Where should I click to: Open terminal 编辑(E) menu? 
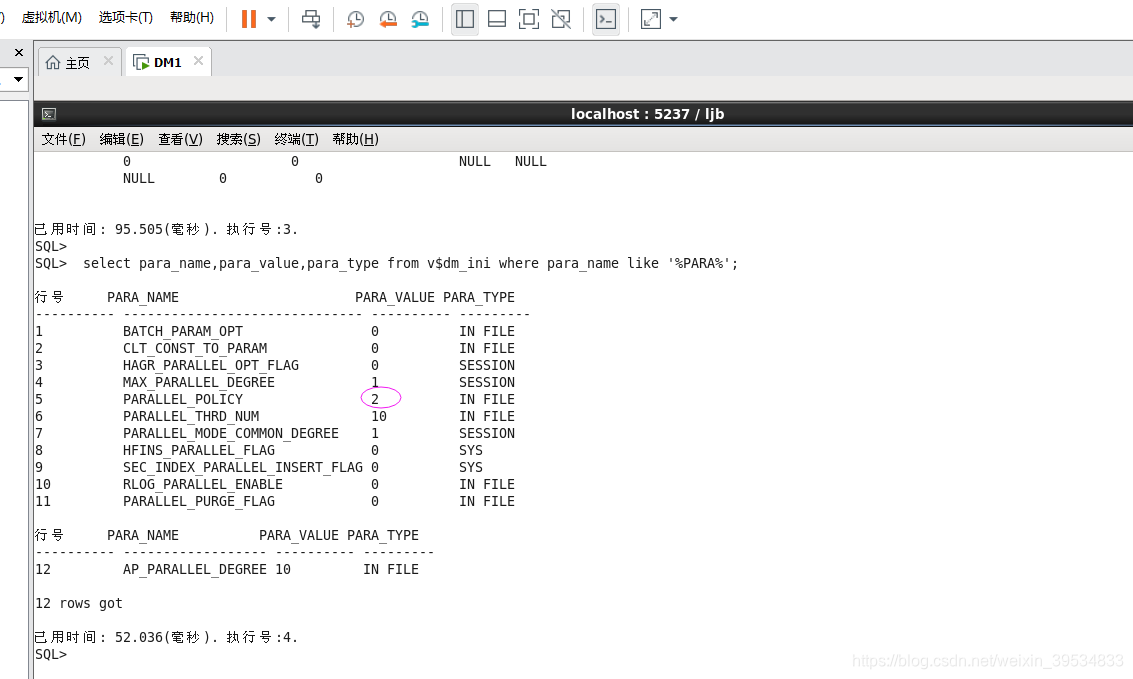121,139
